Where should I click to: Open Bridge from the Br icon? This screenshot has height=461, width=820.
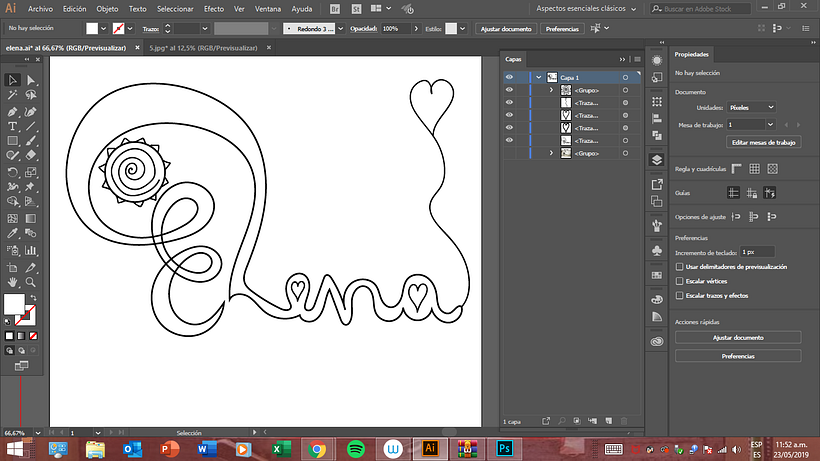click(335, 9)
